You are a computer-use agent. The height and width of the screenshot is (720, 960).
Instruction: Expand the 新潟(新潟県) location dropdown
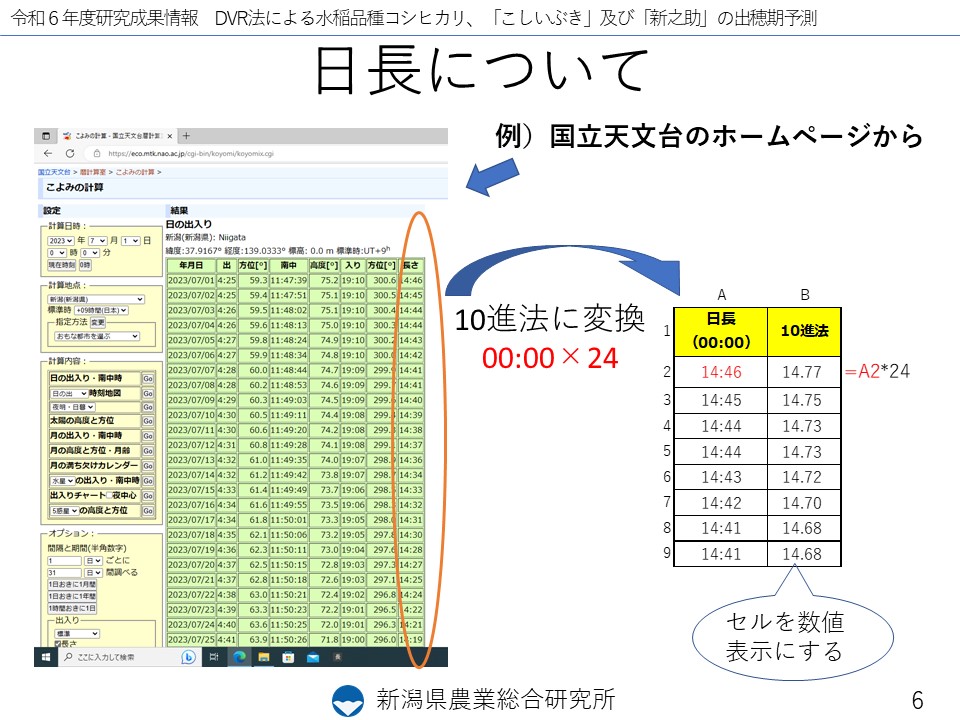tap(95, 298)
